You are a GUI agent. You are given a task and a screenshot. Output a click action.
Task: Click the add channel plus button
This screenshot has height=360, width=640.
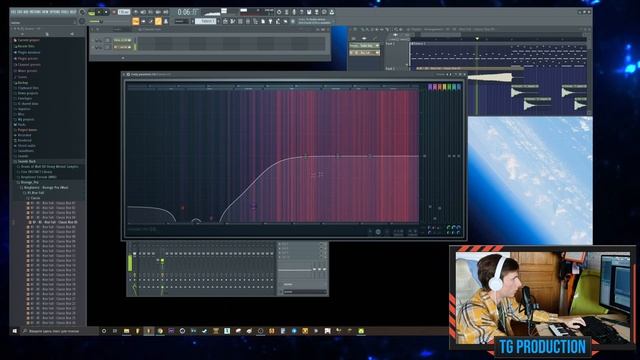123,58
